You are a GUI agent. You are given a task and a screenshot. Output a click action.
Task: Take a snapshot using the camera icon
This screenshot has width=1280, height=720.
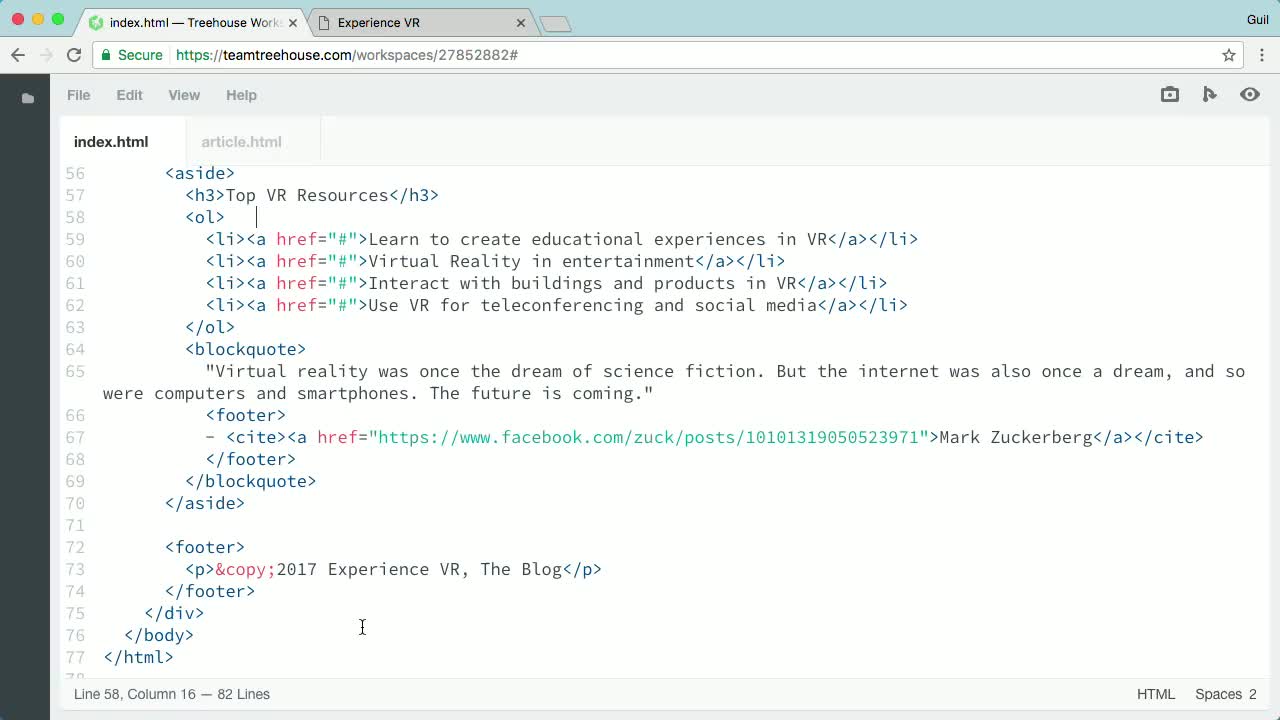coord(1170,94)
